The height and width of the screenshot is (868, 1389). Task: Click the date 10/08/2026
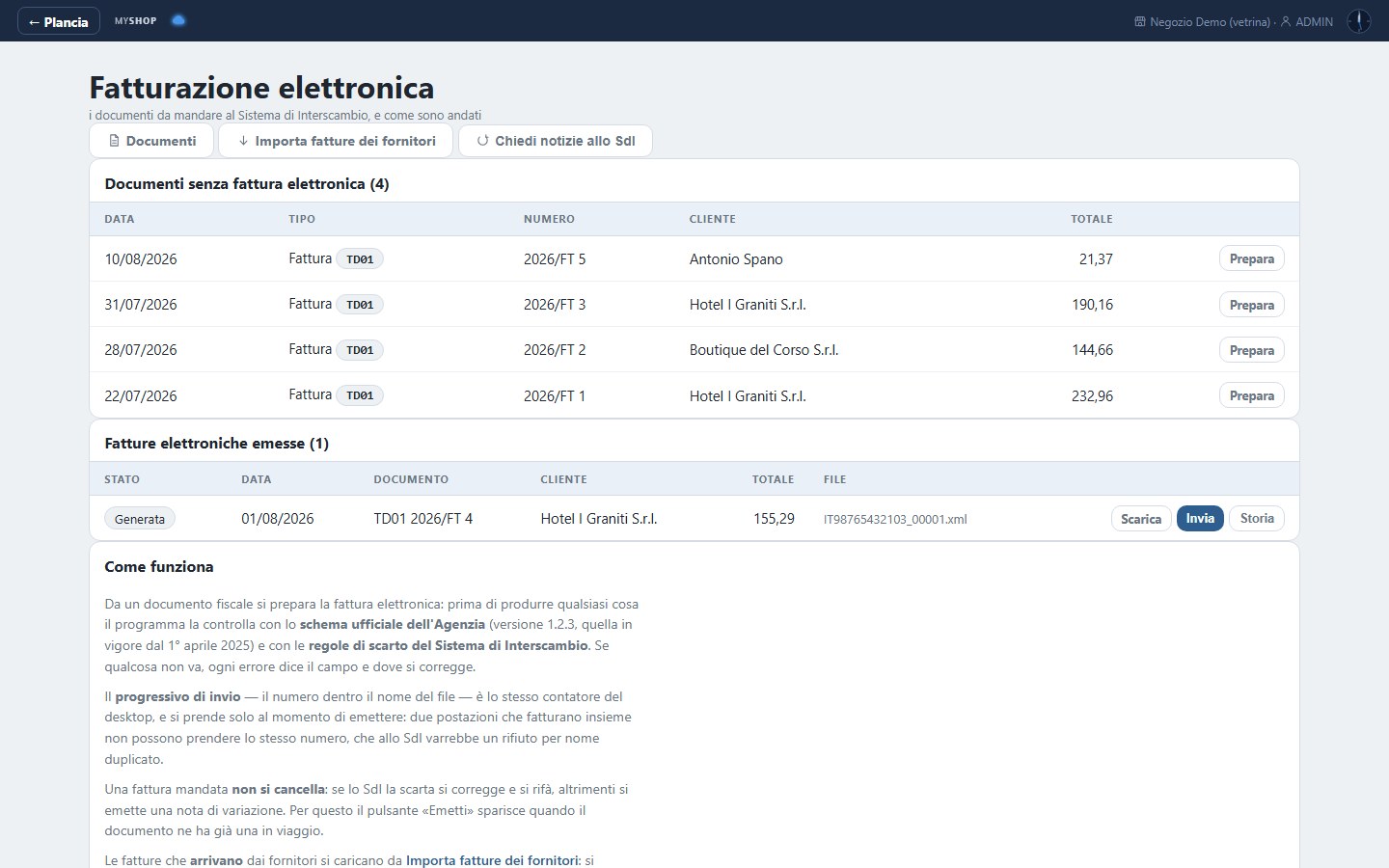pos(141,258)
